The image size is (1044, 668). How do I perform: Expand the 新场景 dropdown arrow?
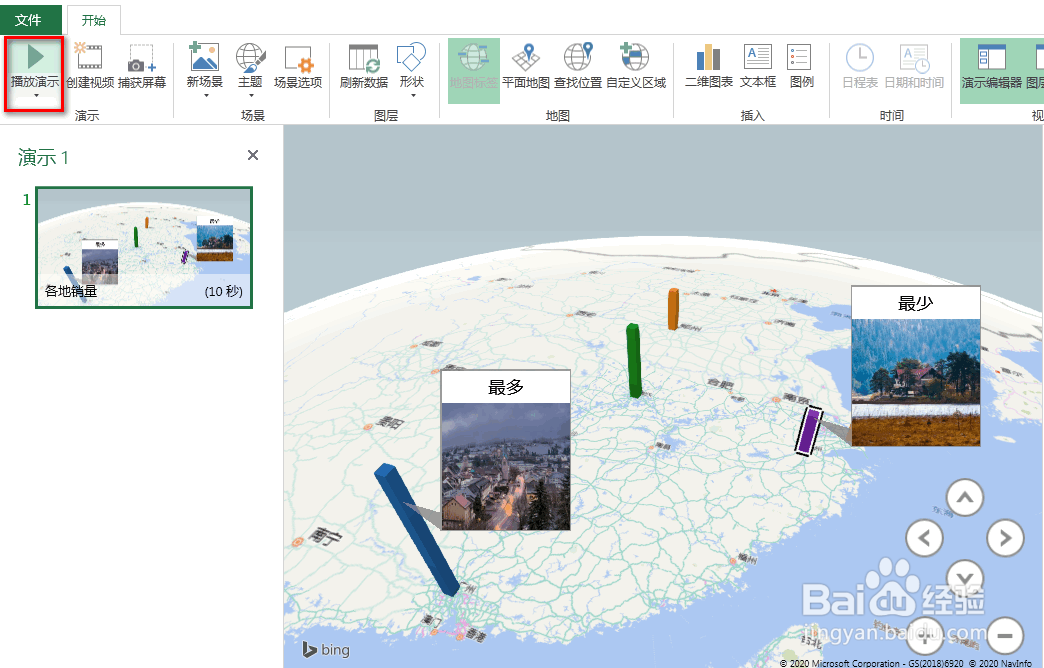(x=206, y=96)
